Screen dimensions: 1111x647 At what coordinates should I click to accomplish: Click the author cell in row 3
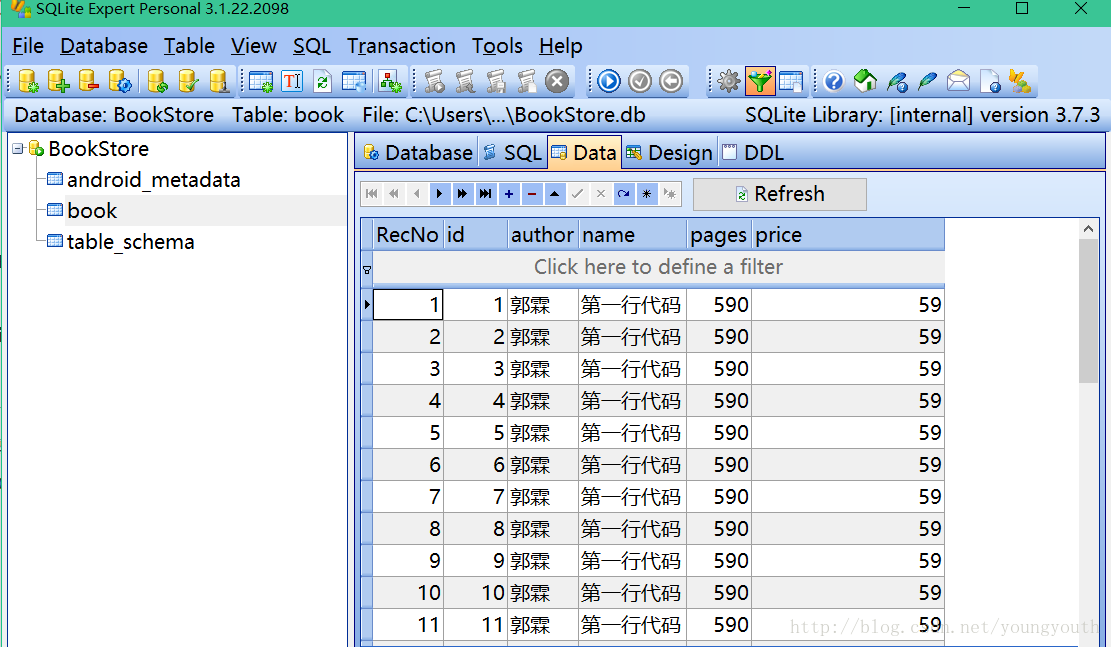click(x=543, y=369)
